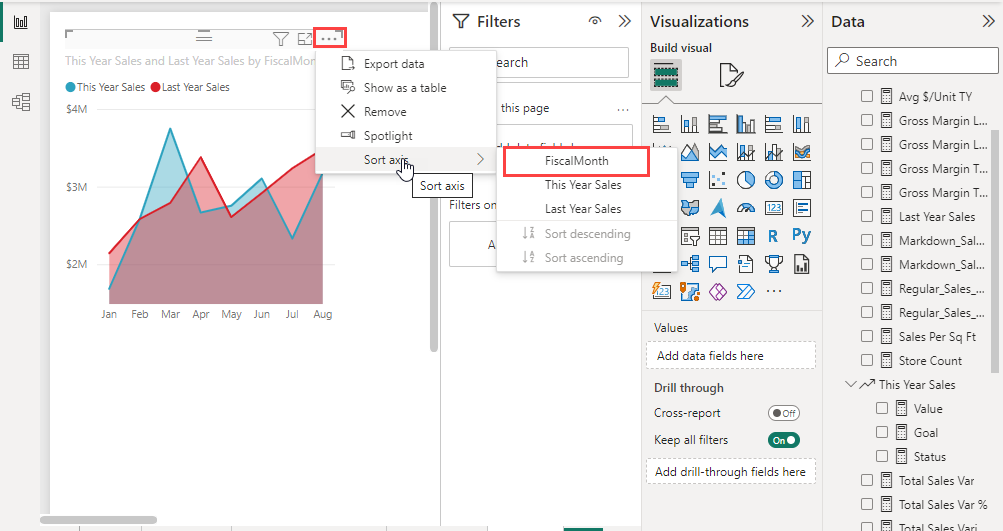Click Sort descending option
Viewport: 1003px width, 531px height.
coord(587,234)
